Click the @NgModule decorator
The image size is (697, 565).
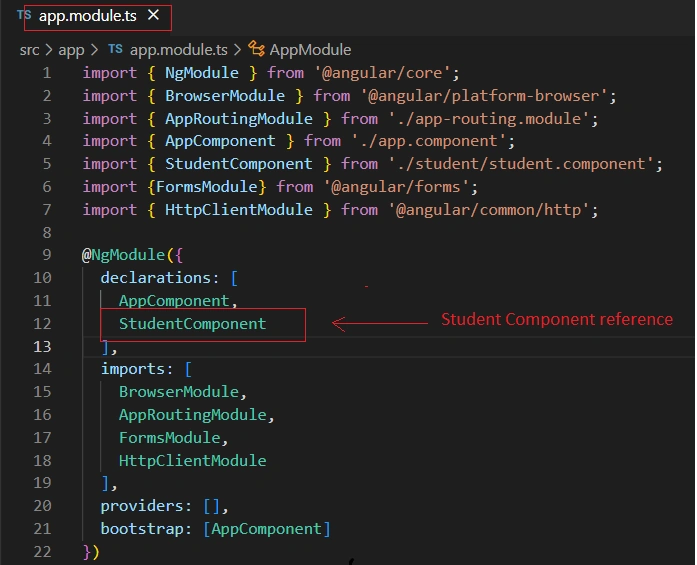point(123,255)
